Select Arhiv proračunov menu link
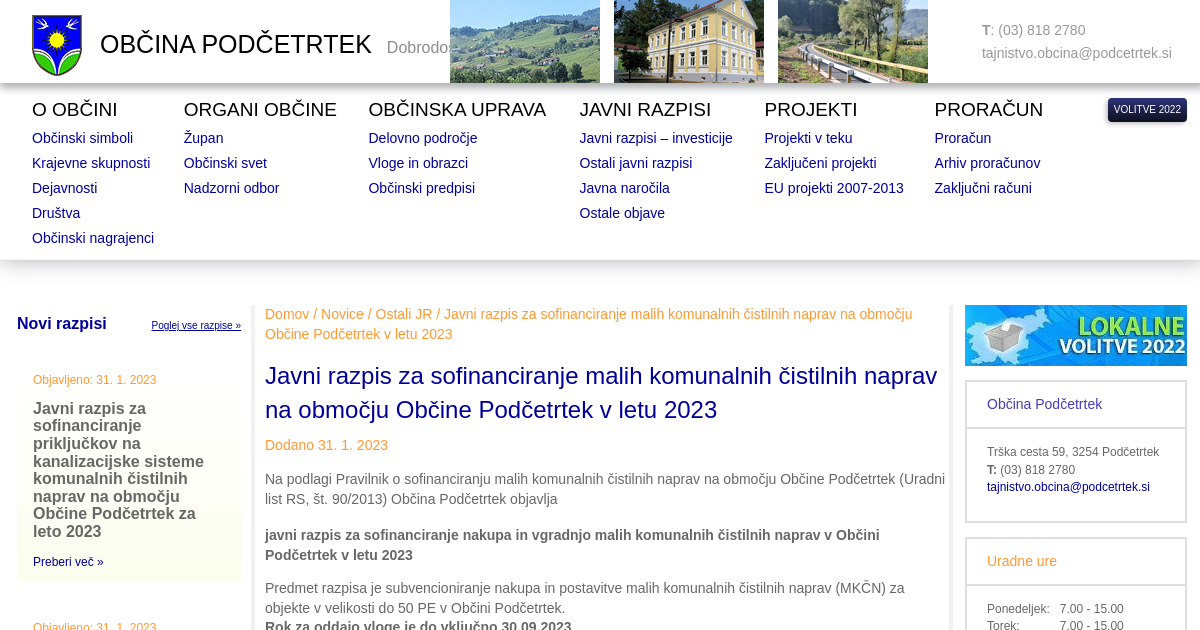The image size is (1200, 630). point(986,163)
